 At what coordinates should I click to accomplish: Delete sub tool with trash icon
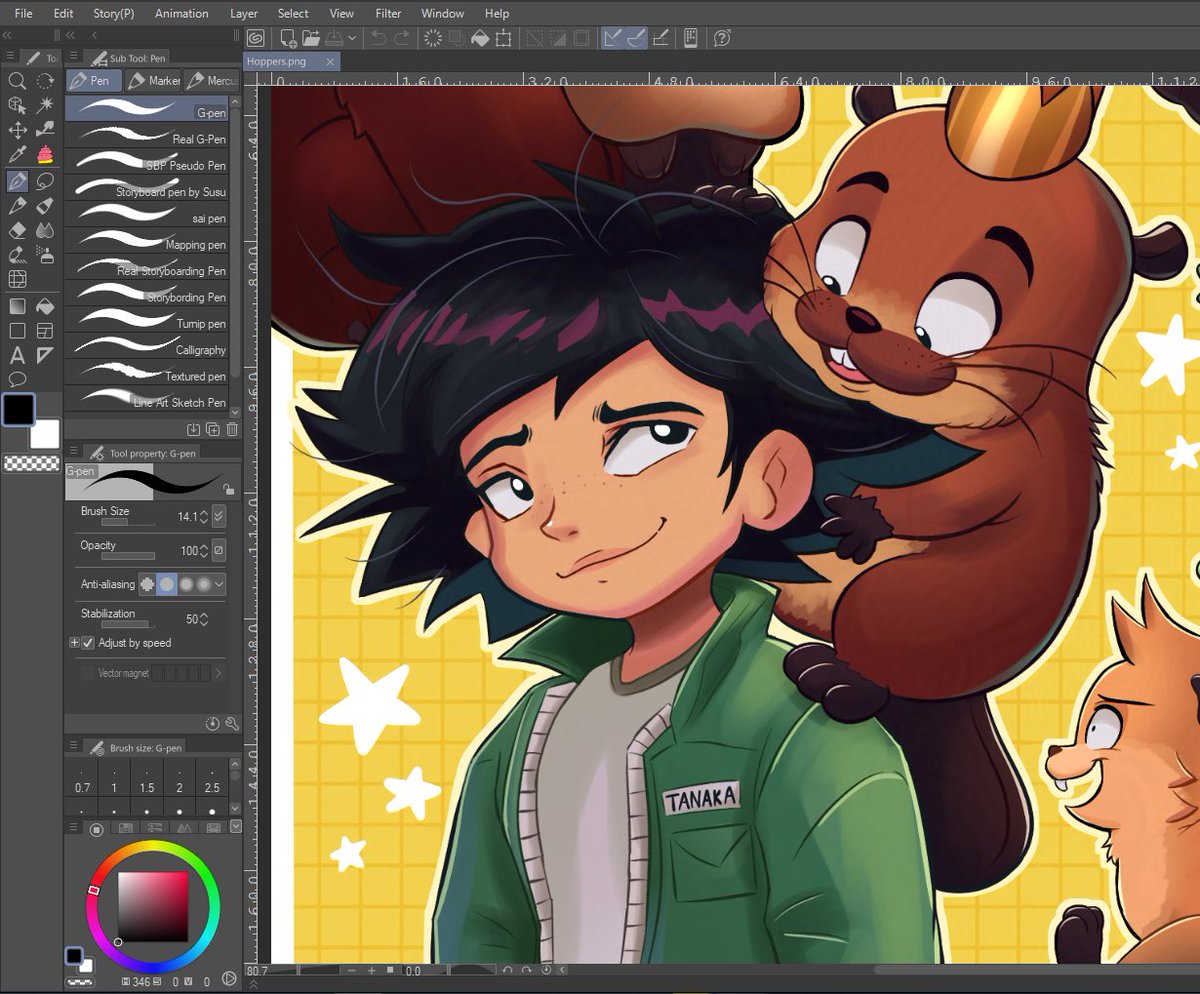click(232, 429)
